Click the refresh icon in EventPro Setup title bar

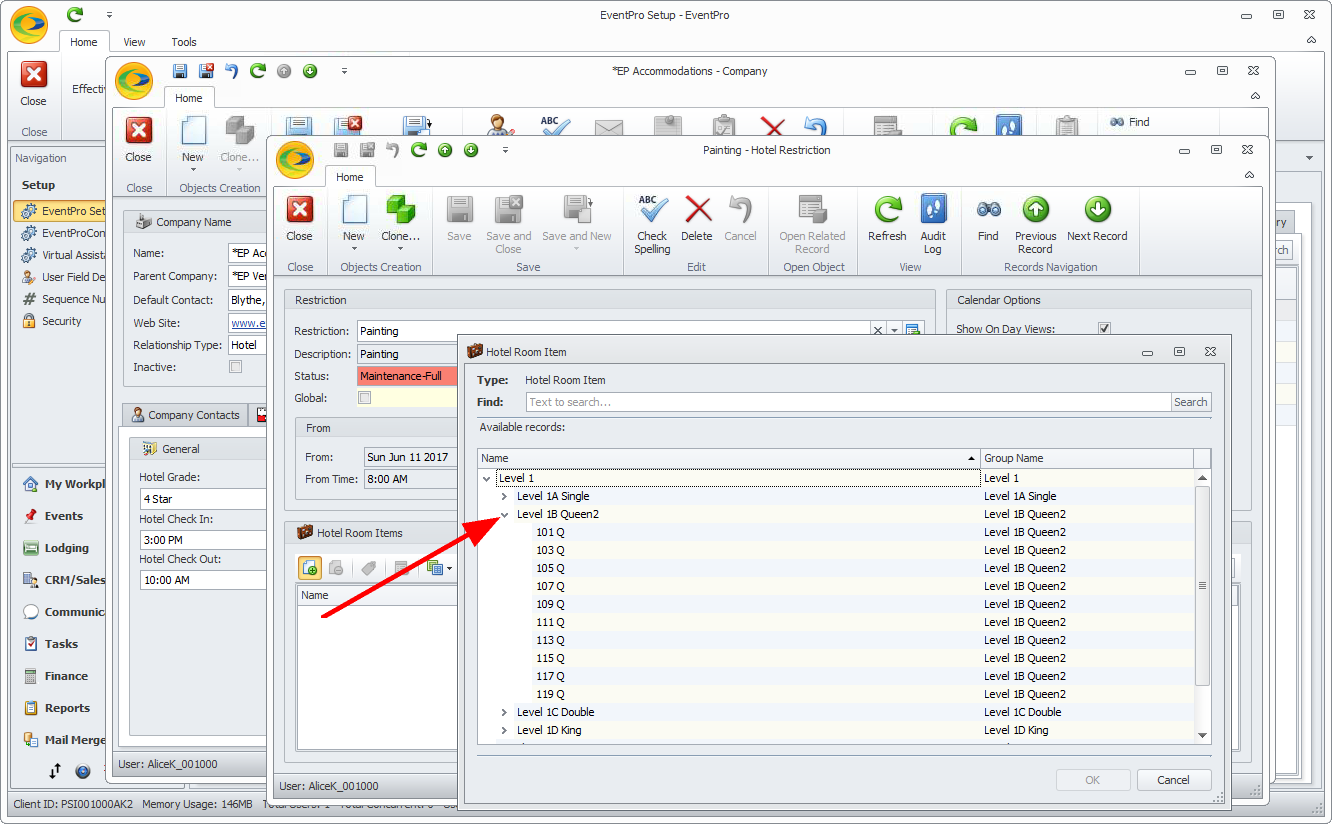(x=74, y=15)
